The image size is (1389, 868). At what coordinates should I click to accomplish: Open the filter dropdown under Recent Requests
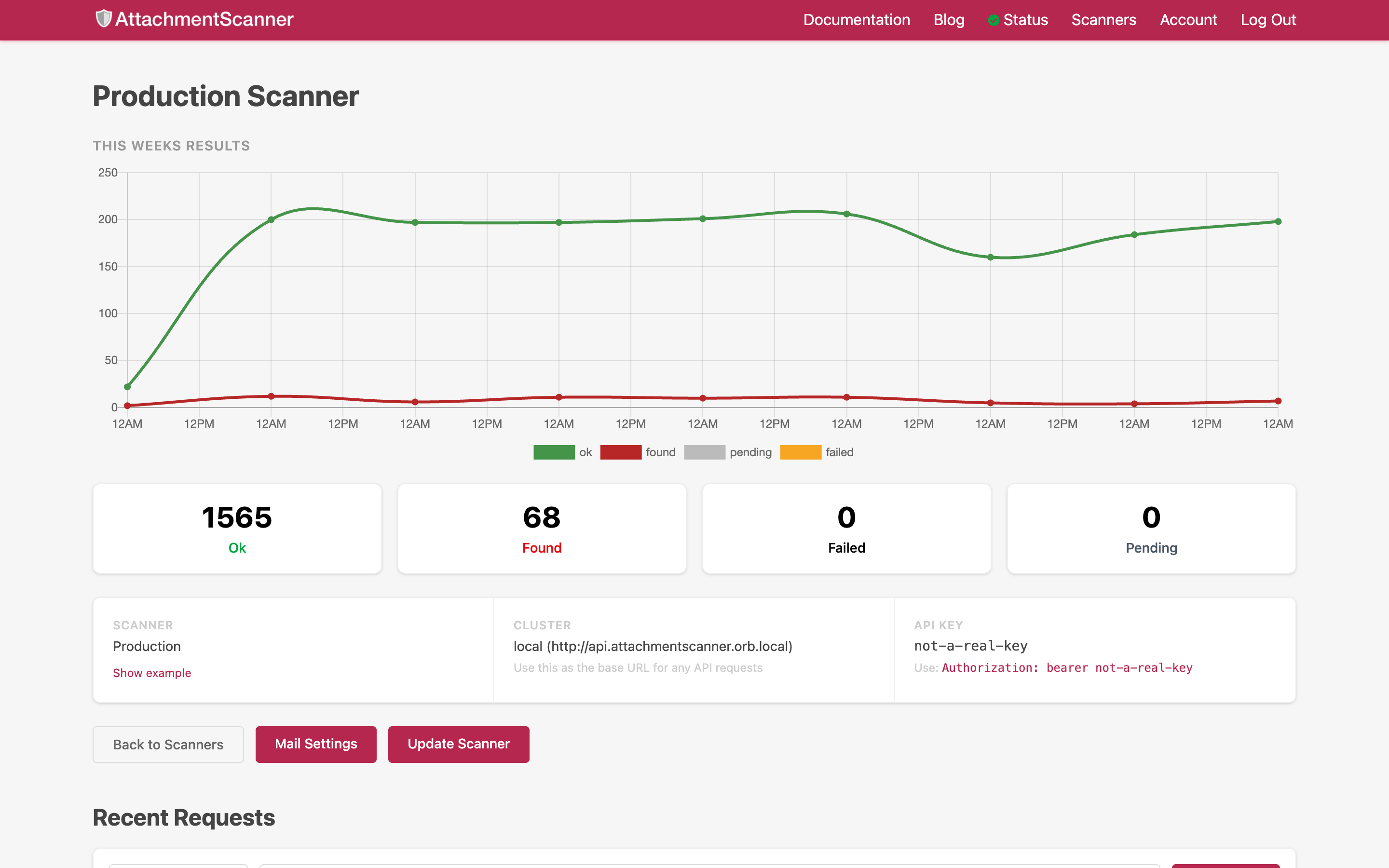(178, 866)
